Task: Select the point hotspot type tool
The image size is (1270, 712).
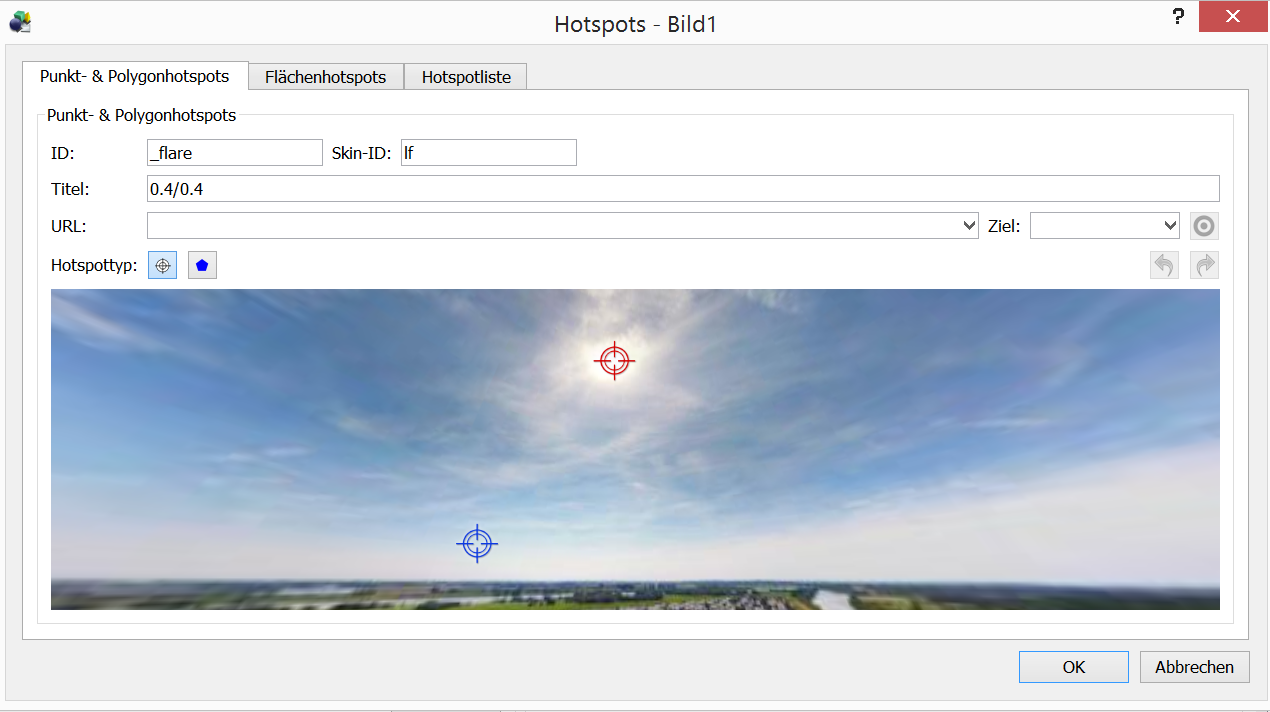Action: [163, 266]
